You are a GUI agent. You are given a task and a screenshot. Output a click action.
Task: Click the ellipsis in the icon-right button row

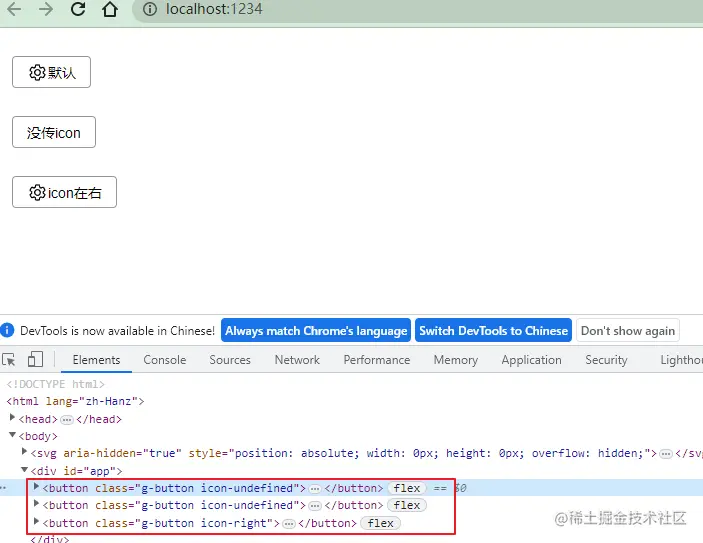point(289,524)
